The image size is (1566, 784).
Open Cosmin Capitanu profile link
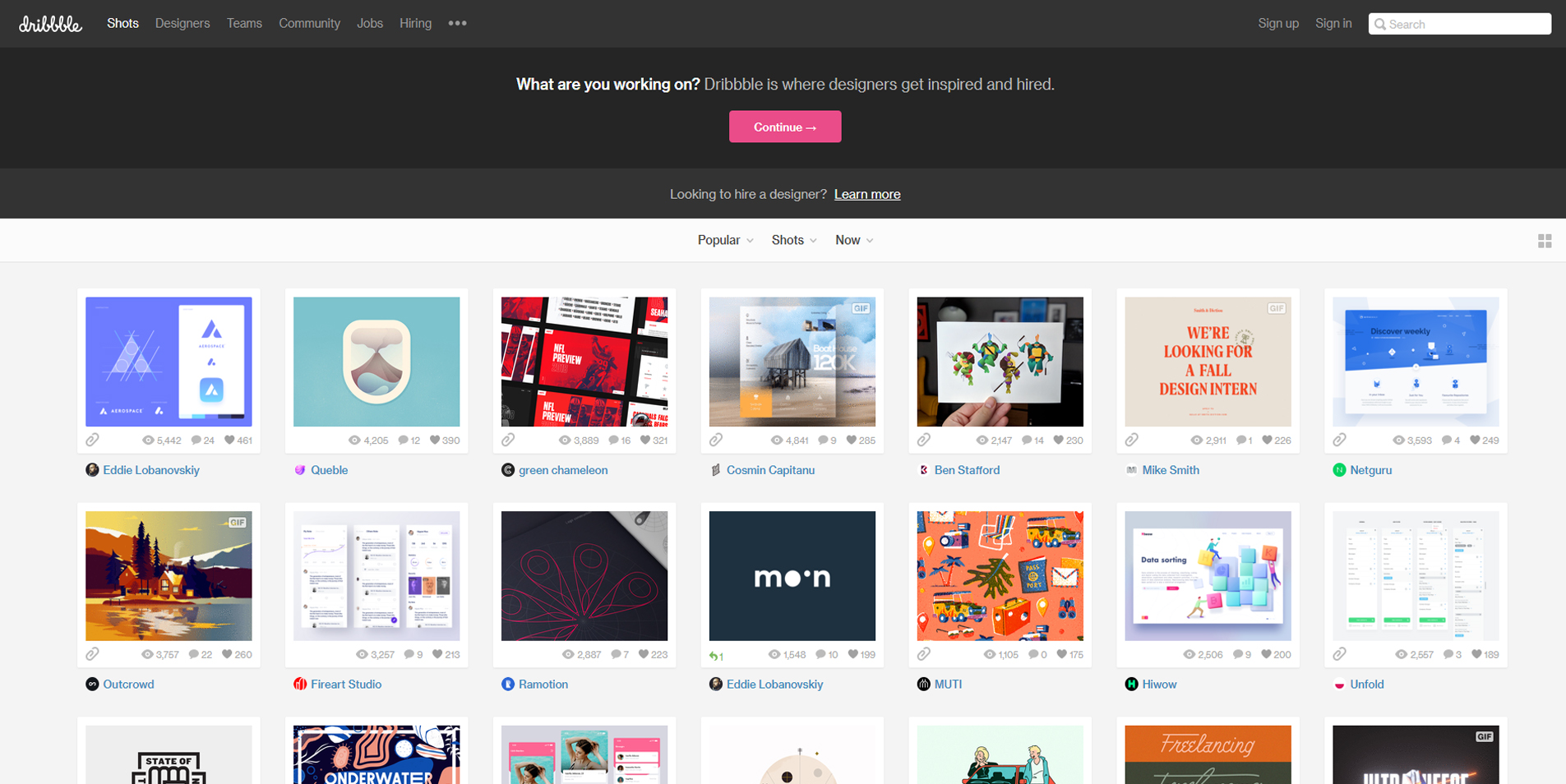(770, 470)
